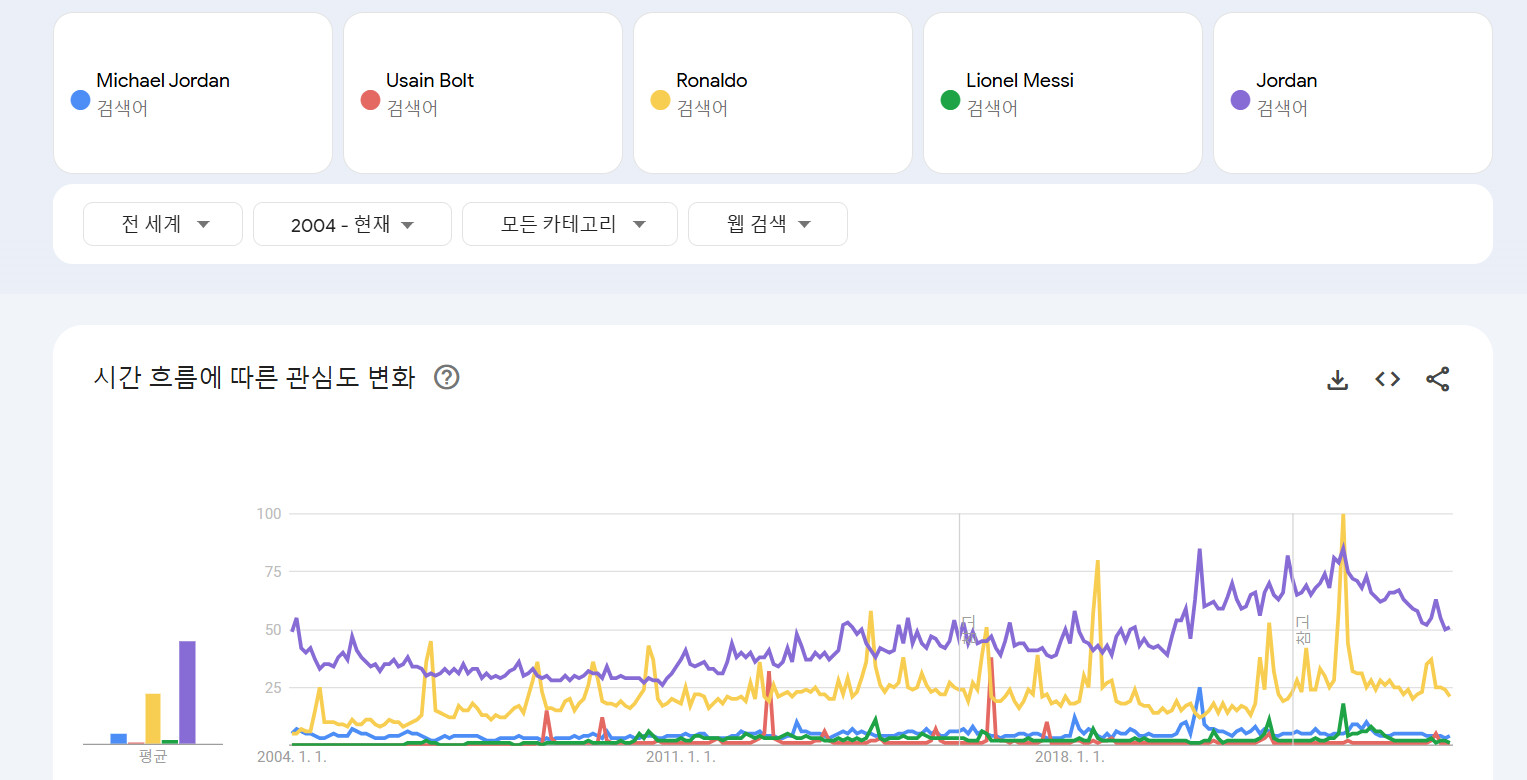Expand the 웹 검색 search type dropdown

tap(767, 224)
